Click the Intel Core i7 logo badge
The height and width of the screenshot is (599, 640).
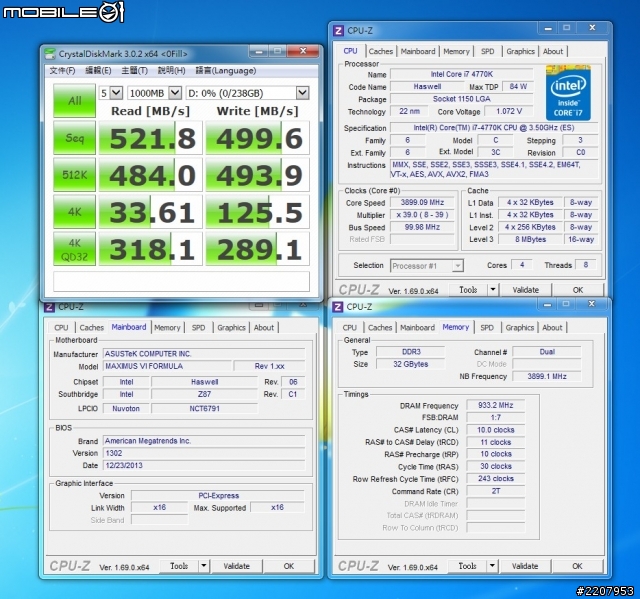568,93
